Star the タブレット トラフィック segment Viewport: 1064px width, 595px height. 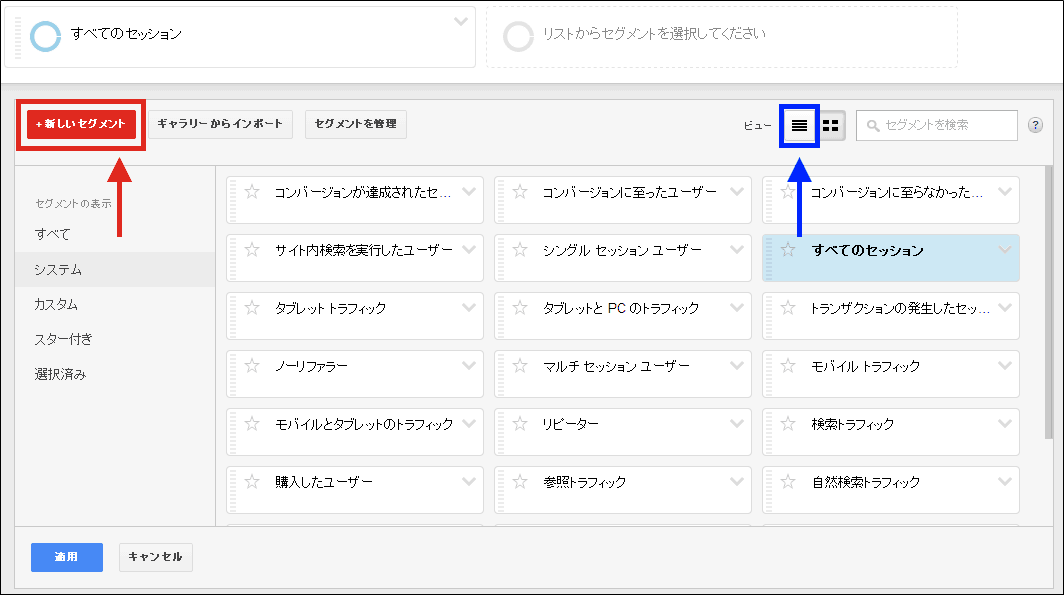coord(253,309)
